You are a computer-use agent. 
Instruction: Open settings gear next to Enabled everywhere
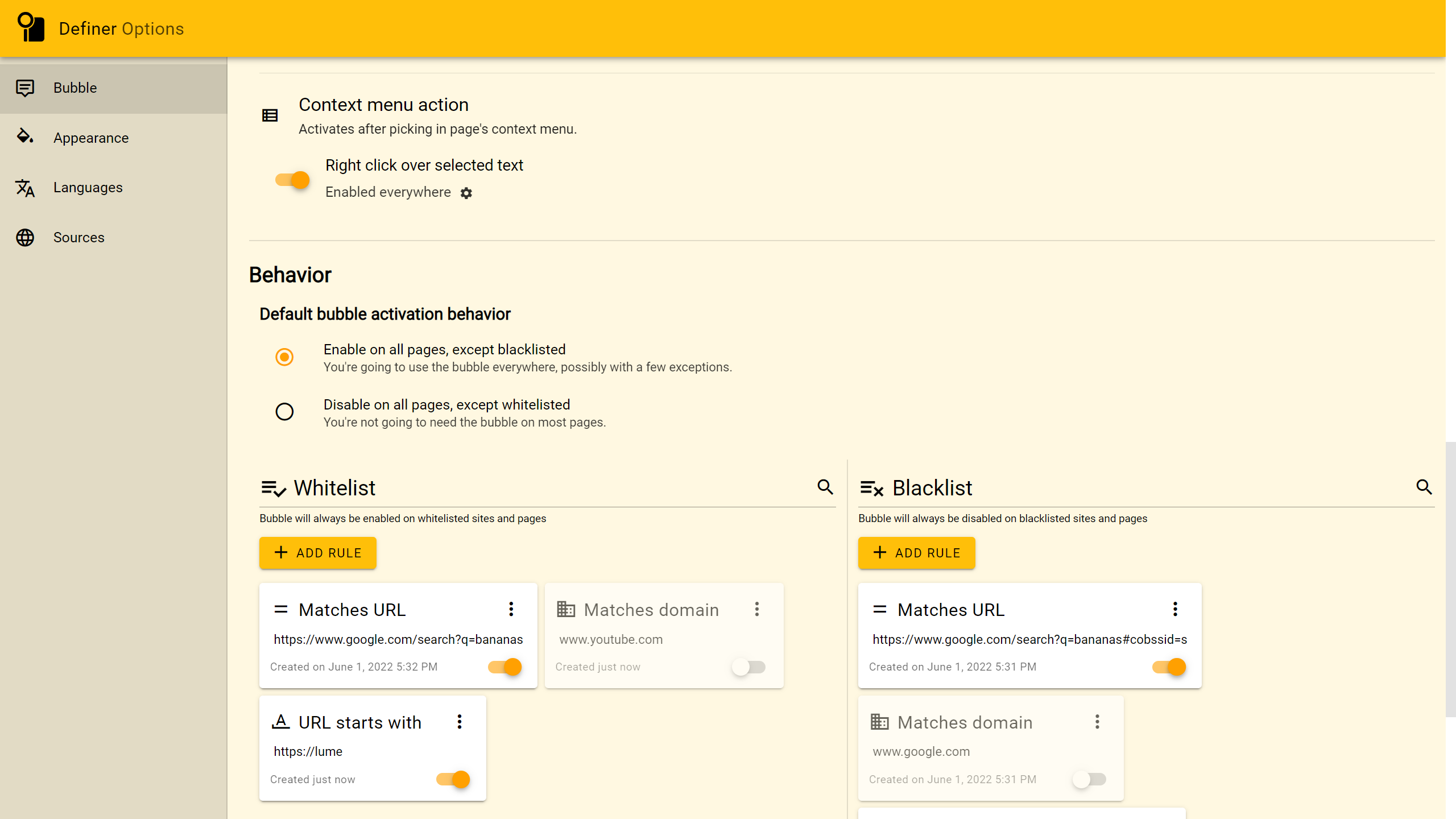point(466,193)
